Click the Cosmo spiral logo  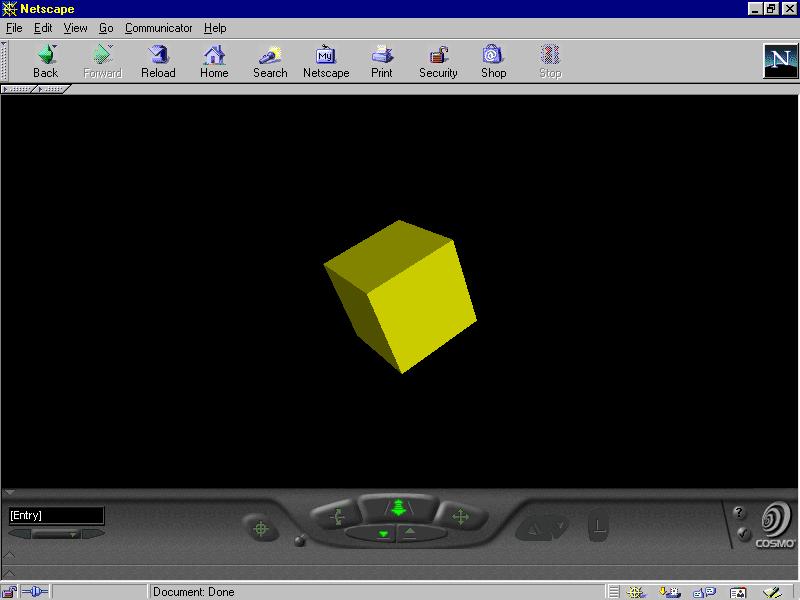[776, 520]
